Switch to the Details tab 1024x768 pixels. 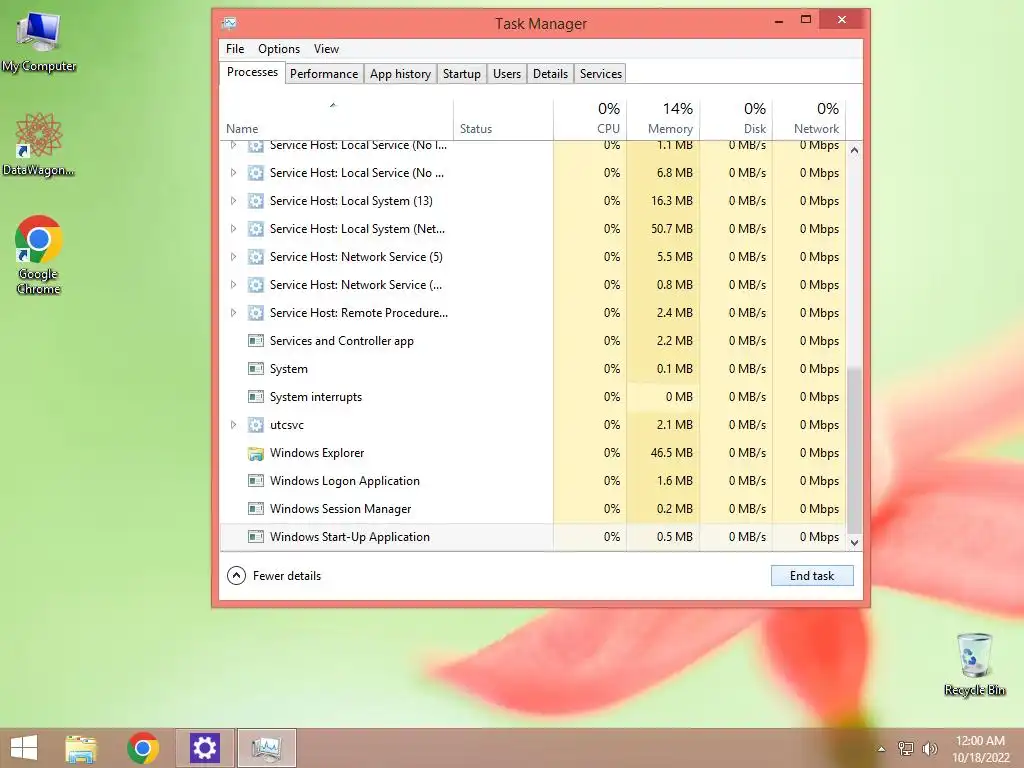(x=551, y=74)
